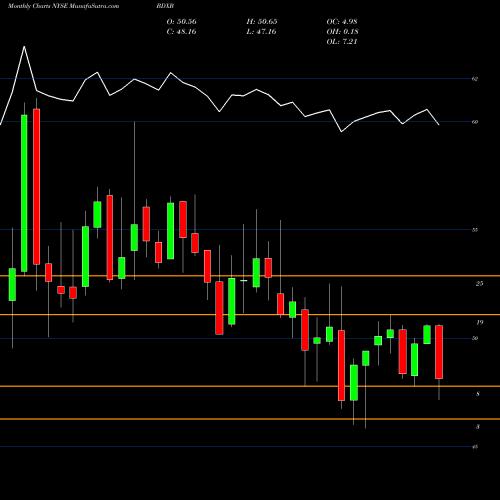
Task: Click the orange level label 8
Action: tap(478, 394)
